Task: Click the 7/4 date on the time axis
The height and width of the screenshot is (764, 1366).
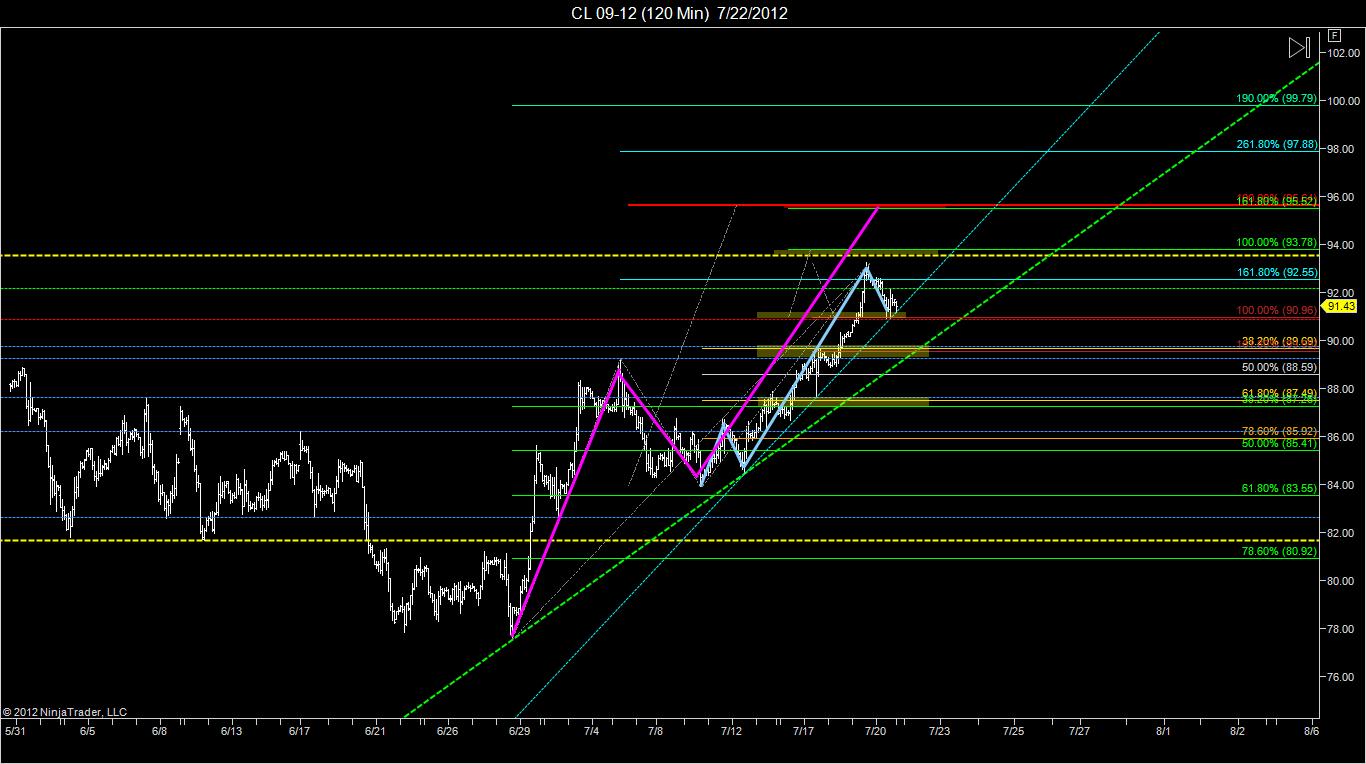Action: click(591, 731)
